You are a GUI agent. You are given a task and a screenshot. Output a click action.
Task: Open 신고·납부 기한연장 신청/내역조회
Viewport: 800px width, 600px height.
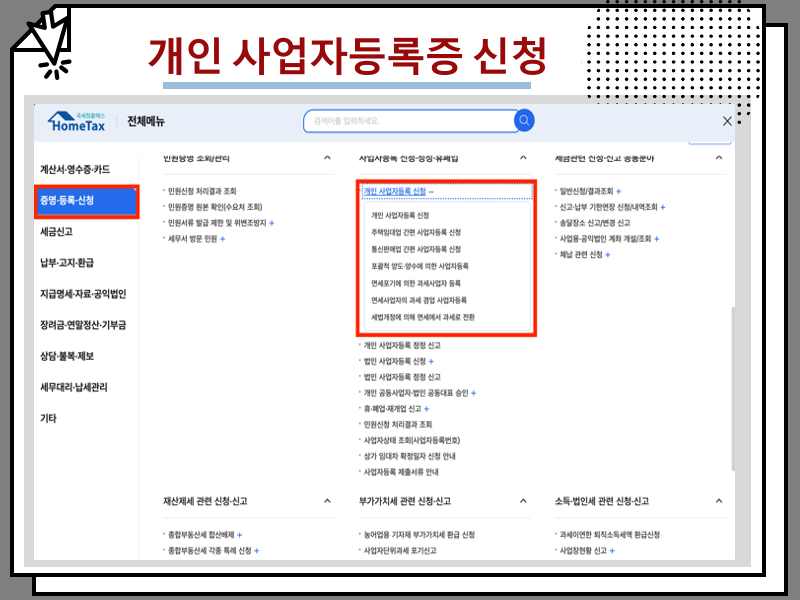(609, 207)
